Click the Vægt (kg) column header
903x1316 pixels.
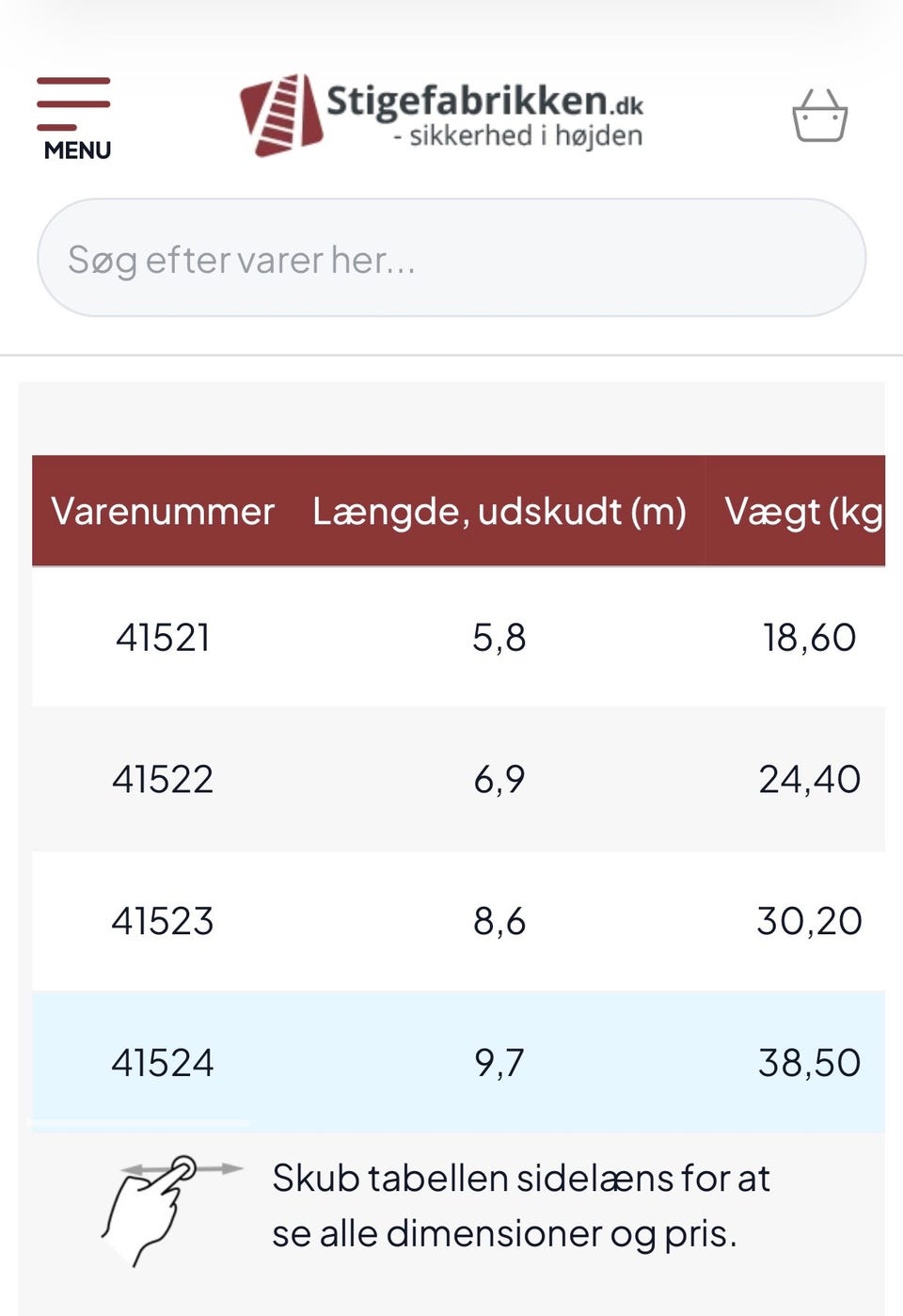coord(803,512)
